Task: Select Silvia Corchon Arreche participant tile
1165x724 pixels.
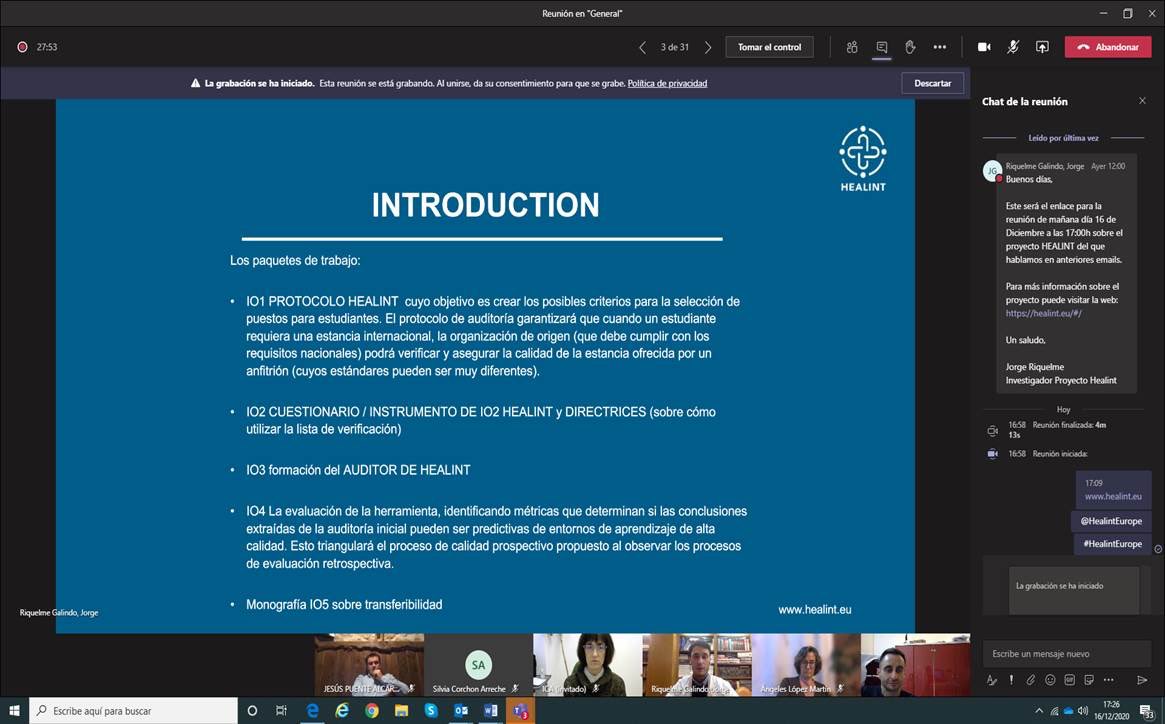Action: tap(478, 665)
